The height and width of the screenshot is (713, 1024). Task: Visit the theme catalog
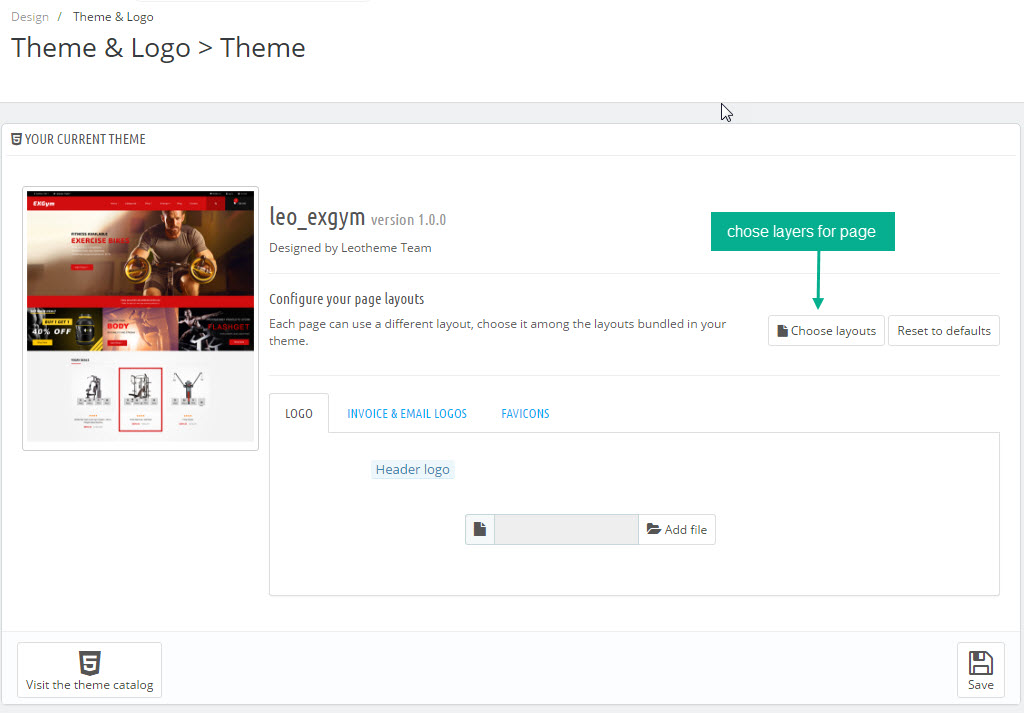[89, 670]
